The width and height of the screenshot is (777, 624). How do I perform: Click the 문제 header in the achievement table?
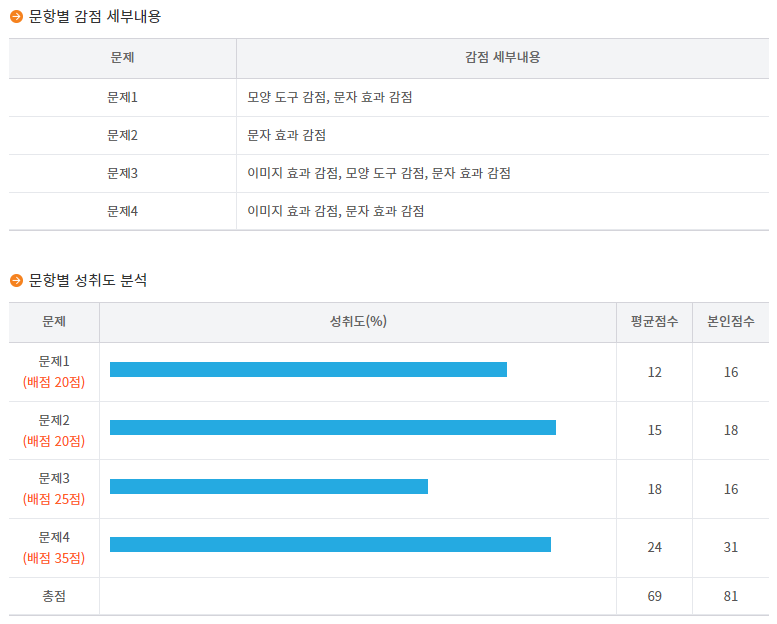pyautogui.click(x=54, y=322)
